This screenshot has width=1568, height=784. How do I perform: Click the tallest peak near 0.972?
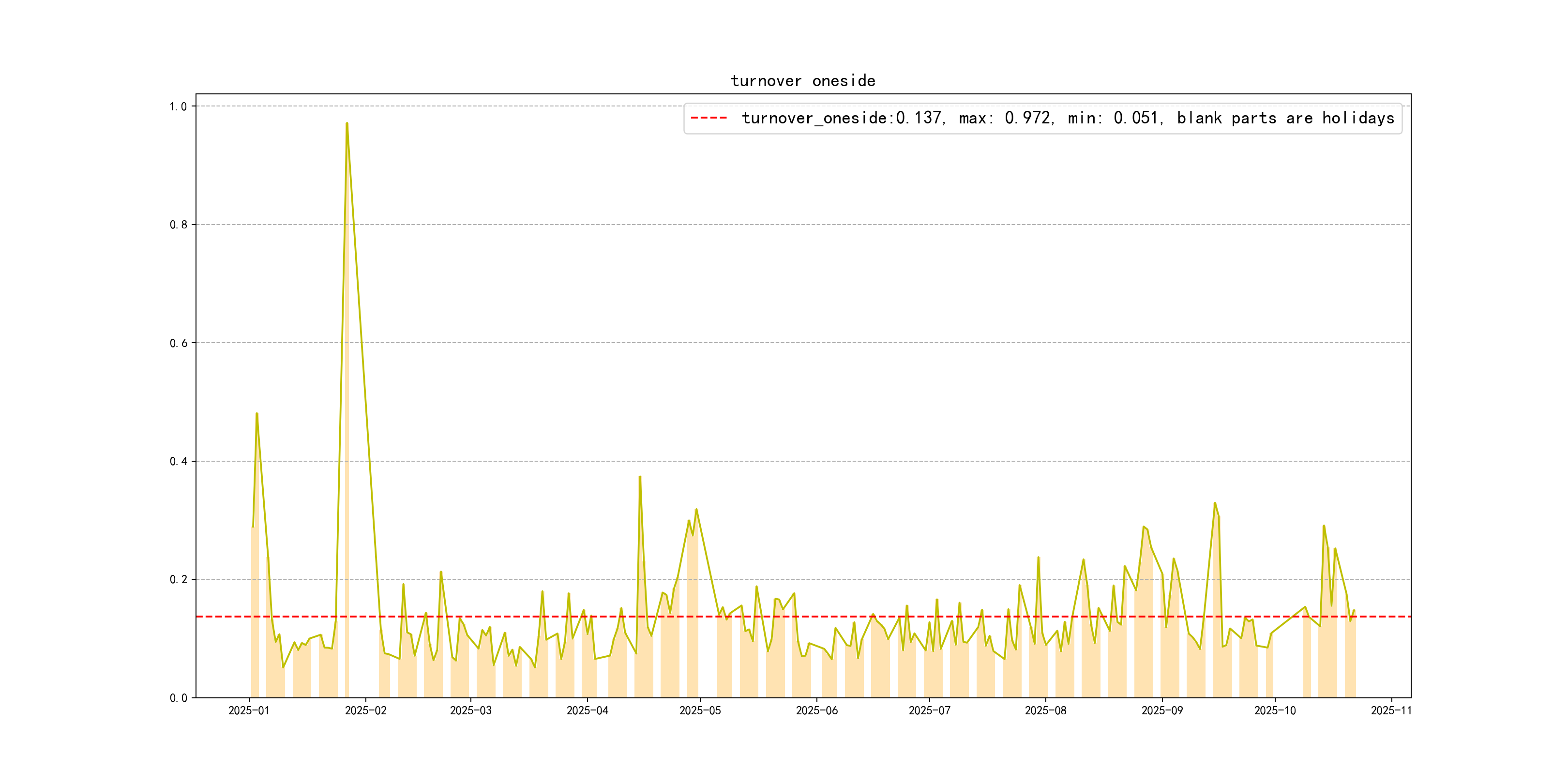point(347,123)
